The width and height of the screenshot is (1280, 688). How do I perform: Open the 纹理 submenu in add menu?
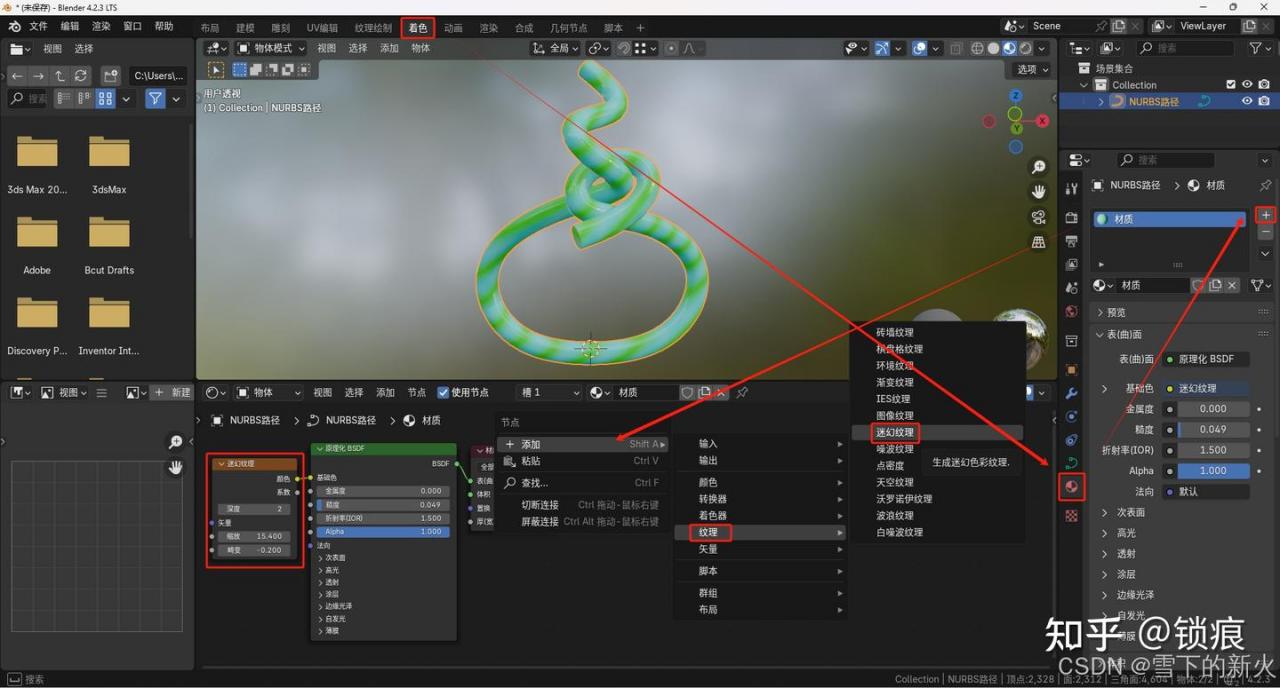pos(760,532)
